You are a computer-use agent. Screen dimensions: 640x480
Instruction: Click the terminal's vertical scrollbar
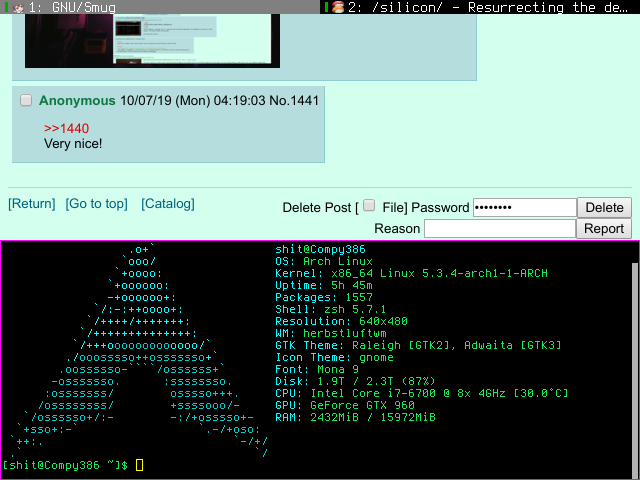[634, 360]
